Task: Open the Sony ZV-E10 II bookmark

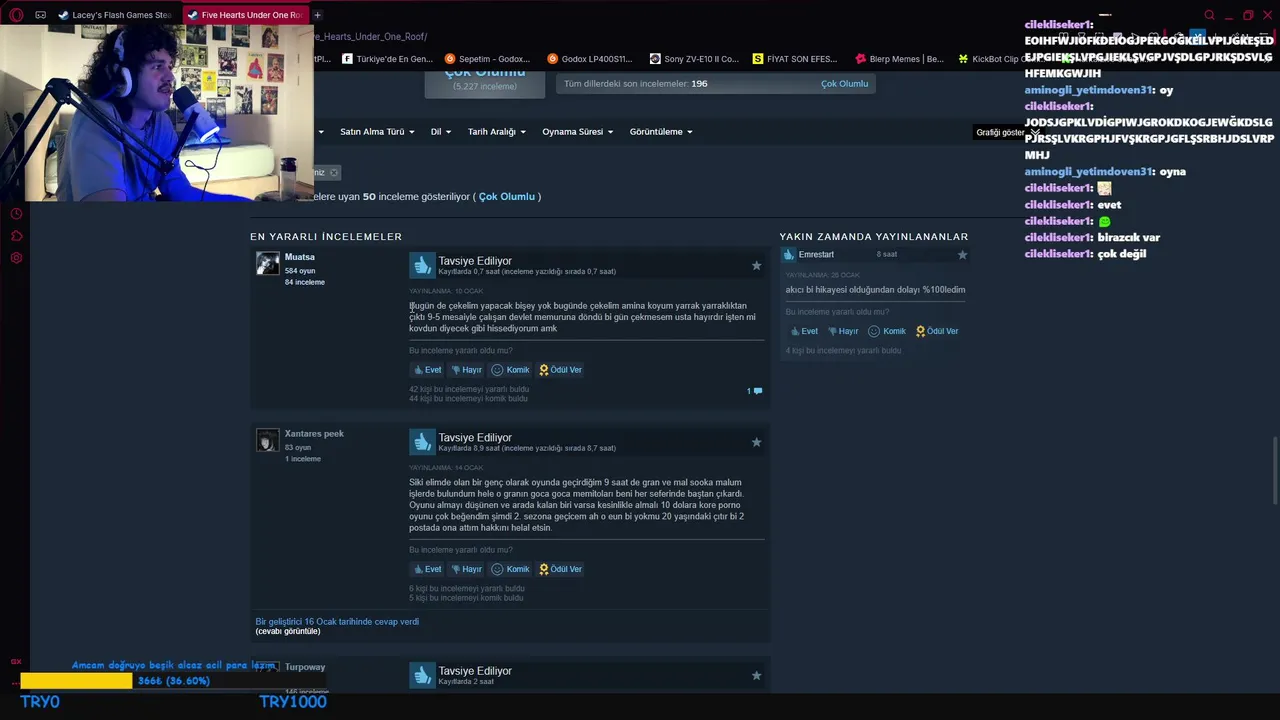Action: point(694,59)
